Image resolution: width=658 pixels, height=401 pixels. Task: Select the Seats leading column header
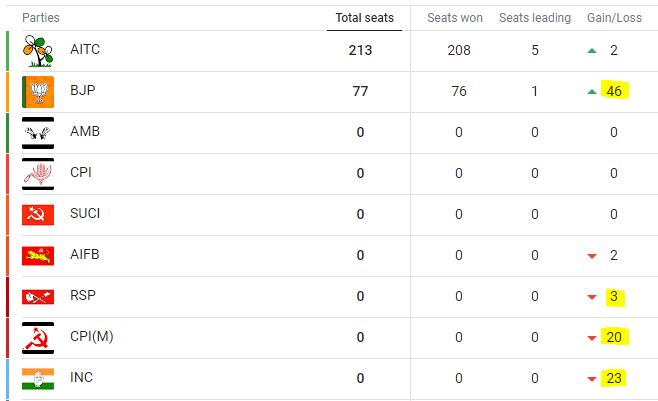pos(535,18)
